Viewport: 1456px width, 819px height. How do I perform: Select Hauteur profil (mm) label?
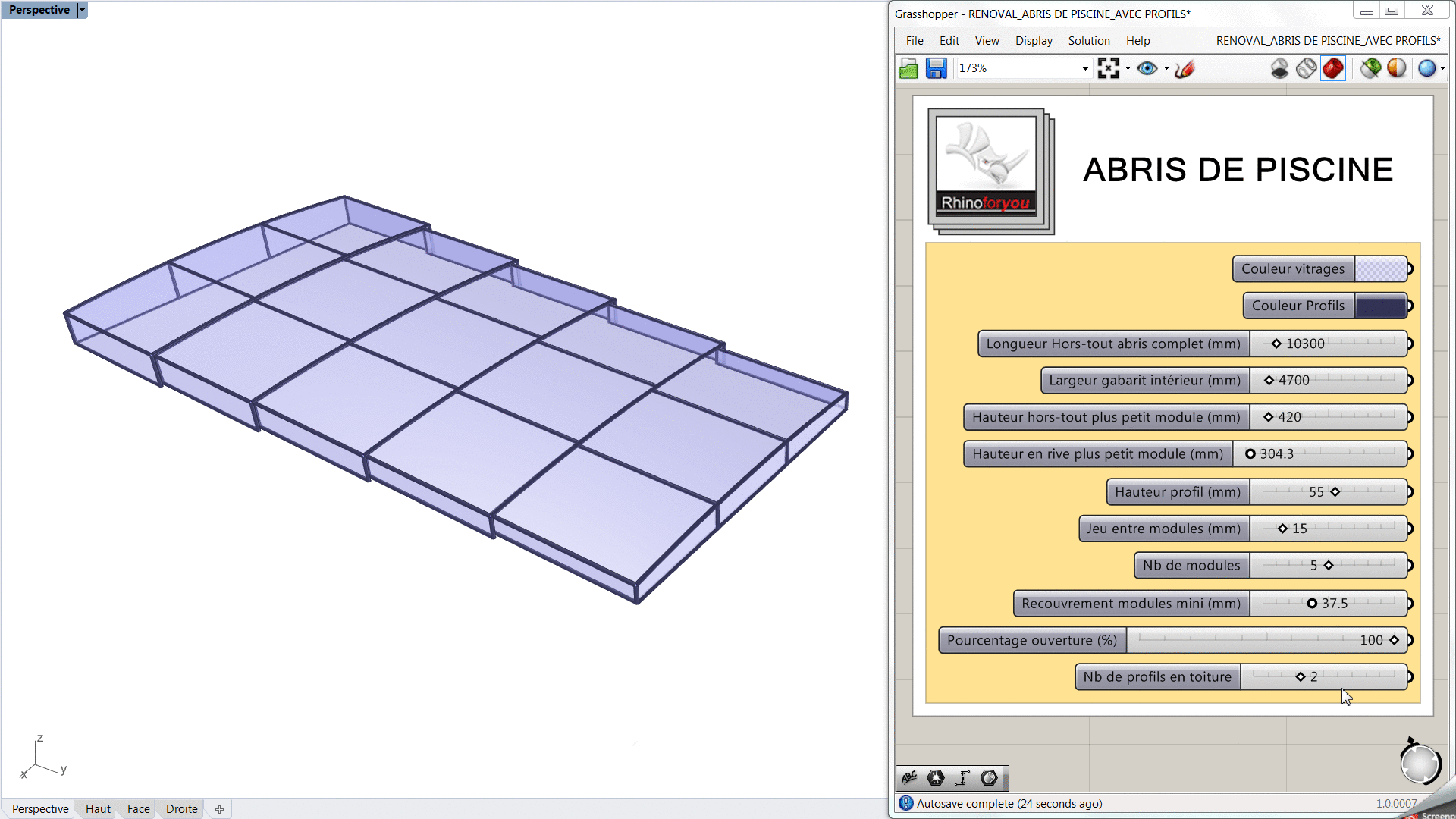click(1178, 492)
